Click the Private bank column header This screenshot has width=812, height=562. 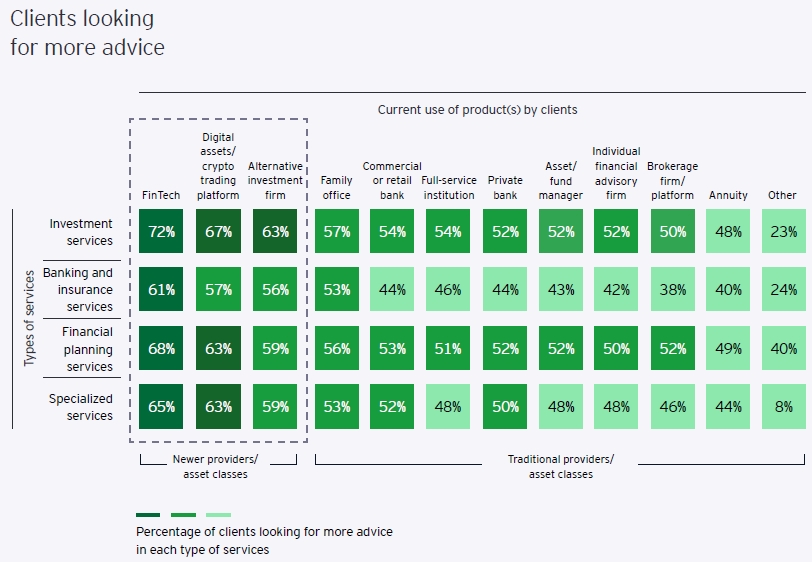(505, 188)
